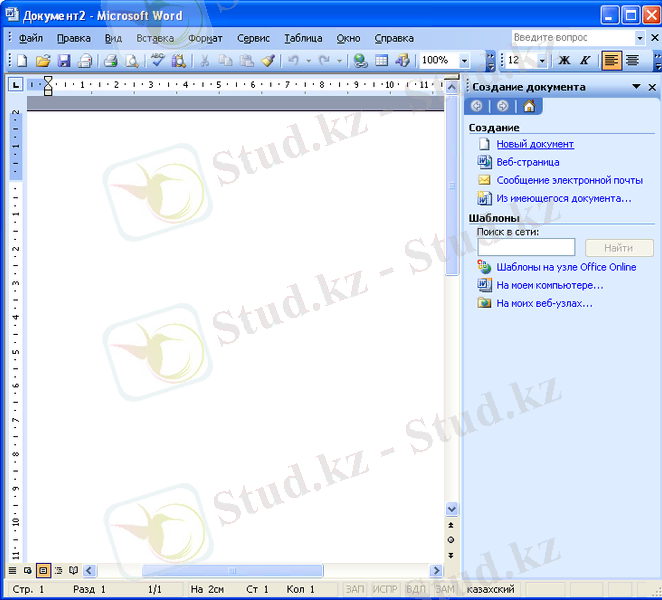Screen dimensions: 662x600
Task: Create a new blank document icon
Action: click(22, 61)
